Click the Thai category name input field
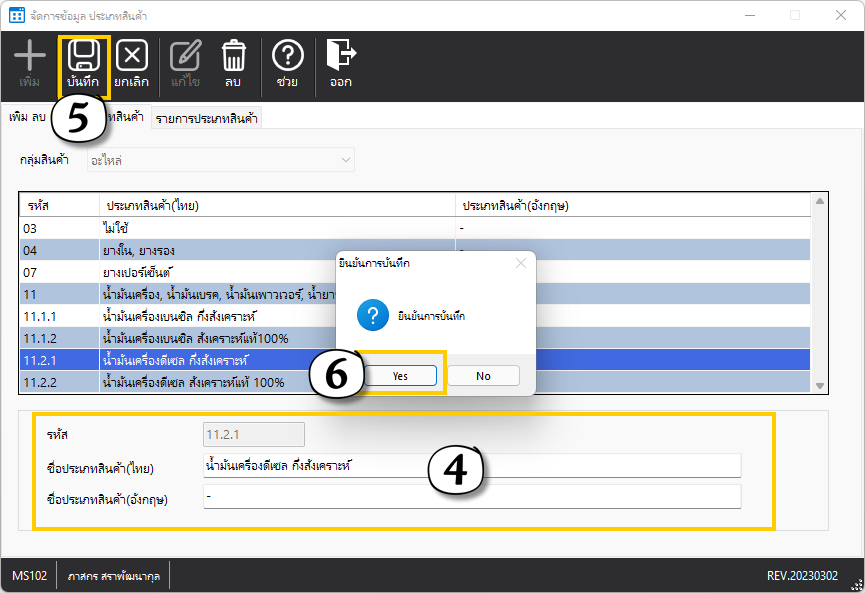Viewport: 865px width, 593px height. pos(472,466)
